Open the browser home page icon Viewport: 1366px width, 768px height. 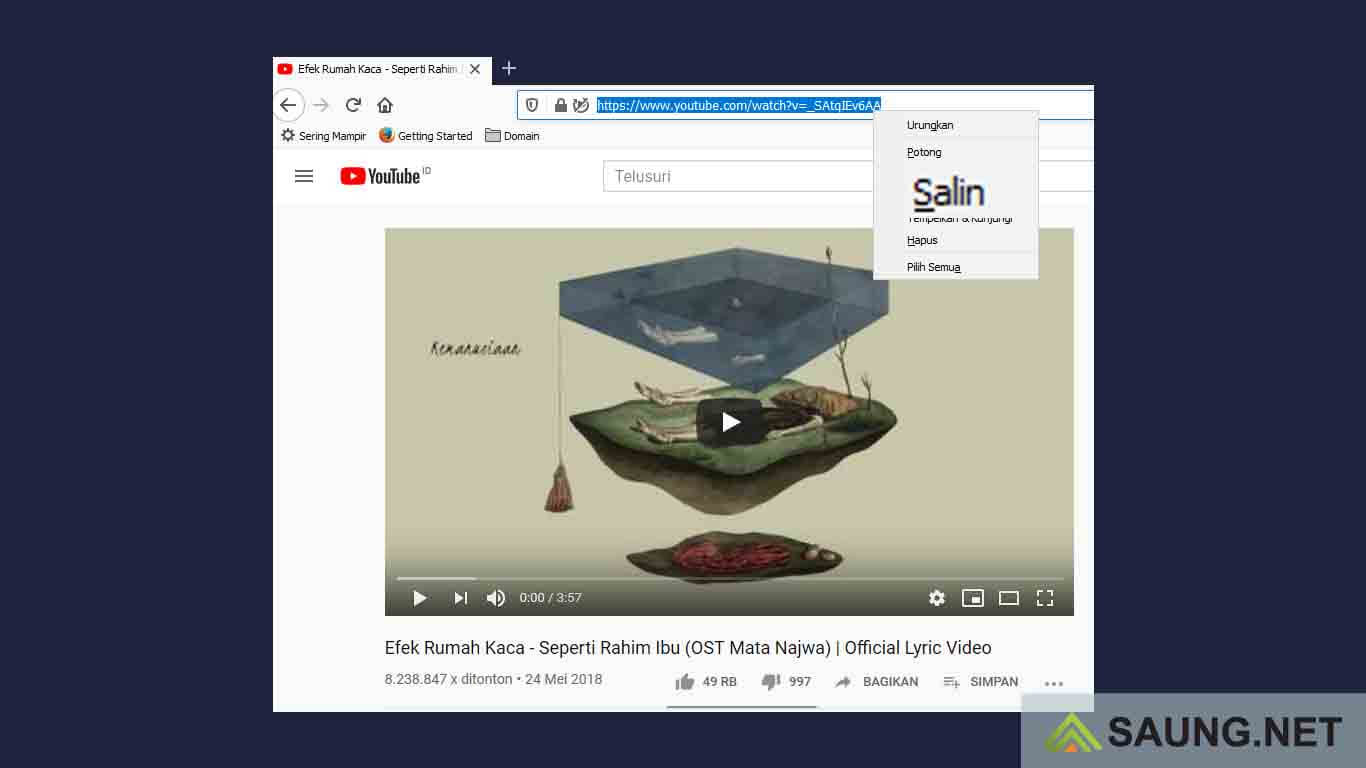coord(385,105)
